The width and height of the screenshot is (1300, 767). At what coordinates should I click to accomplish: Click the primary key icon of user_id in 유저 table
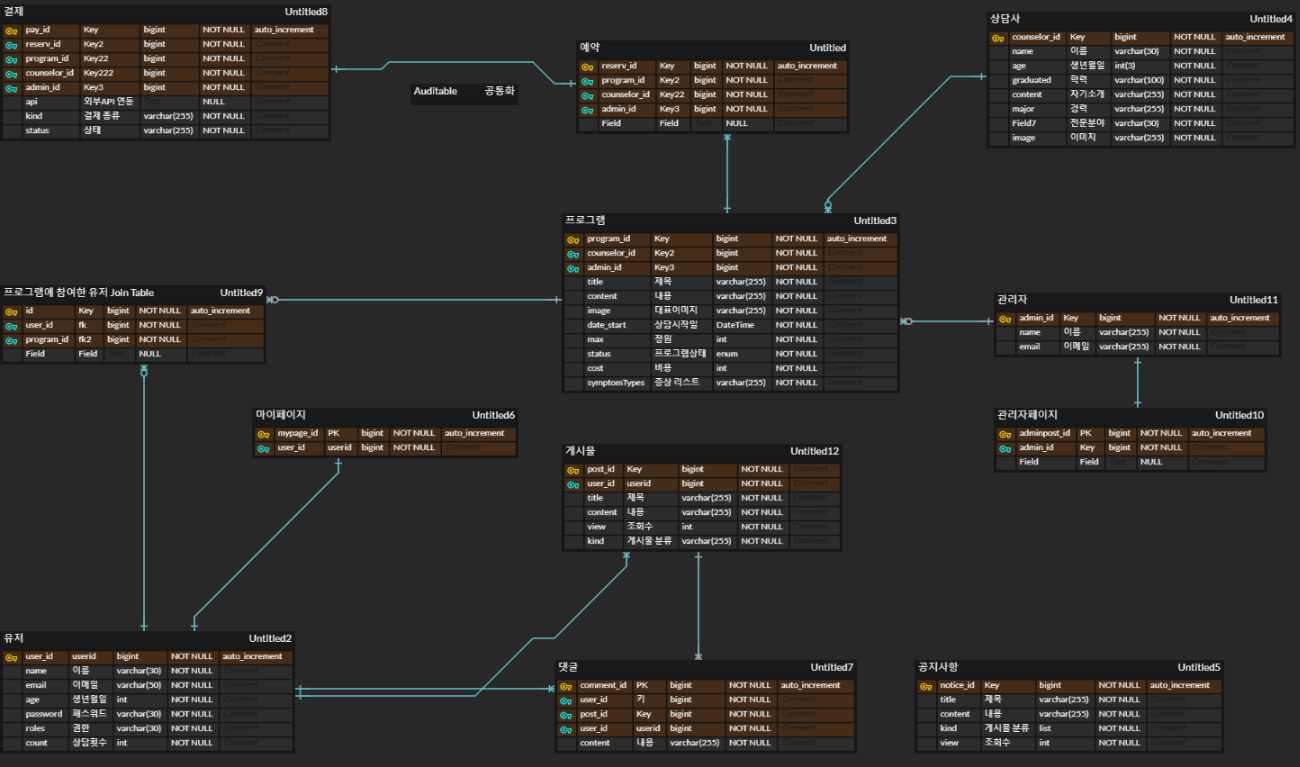pyautogui.click(x=11, y=657)
